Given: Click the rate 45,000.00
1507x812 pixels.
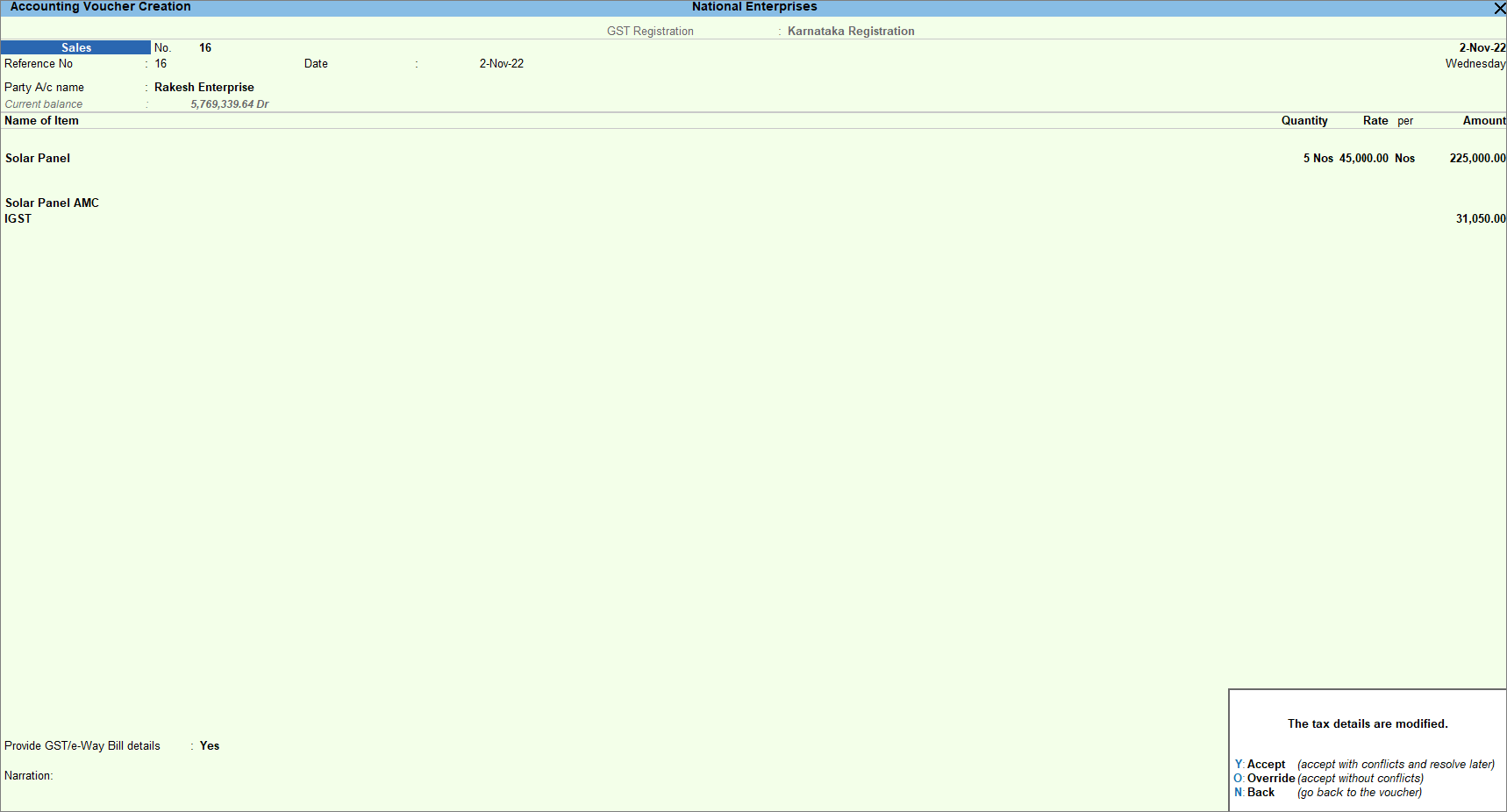Looking at the screenshot, I should tap(1363, 159).
